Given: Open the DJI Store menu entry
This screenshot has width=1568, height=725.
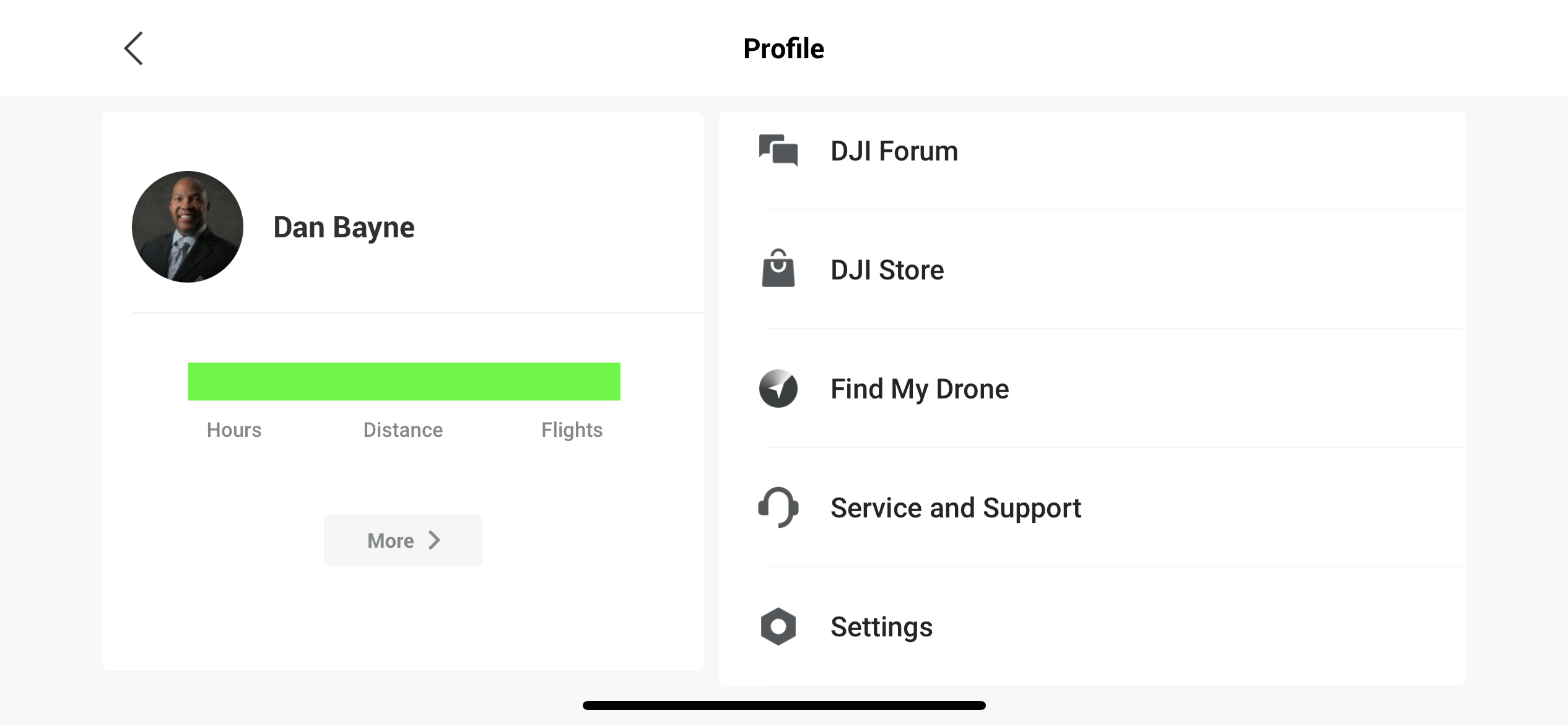Looking at the screenshot, I should click(887, 270).
